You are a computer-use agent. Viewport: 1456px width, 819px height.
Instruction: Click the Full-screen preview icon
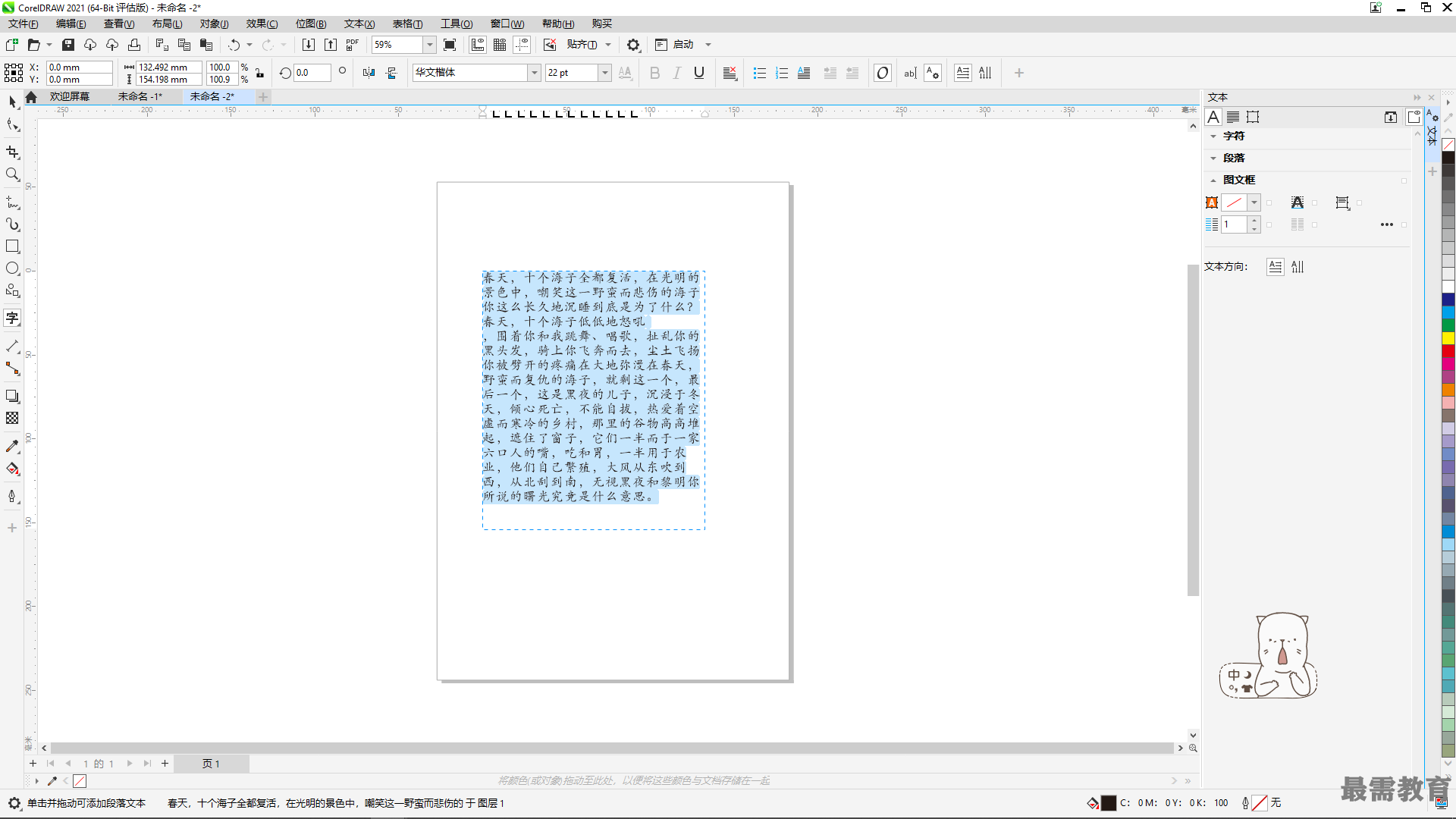450,45
